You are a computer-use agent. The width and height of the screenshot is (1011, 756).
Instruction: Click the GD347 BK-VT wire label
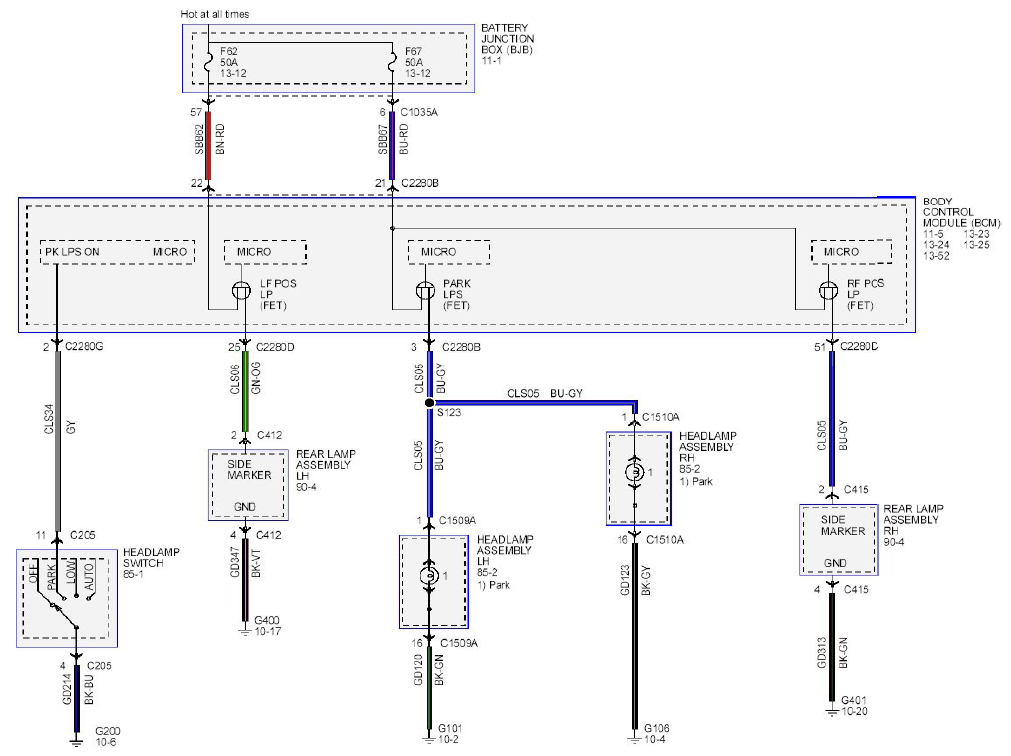tap(246, 563)
